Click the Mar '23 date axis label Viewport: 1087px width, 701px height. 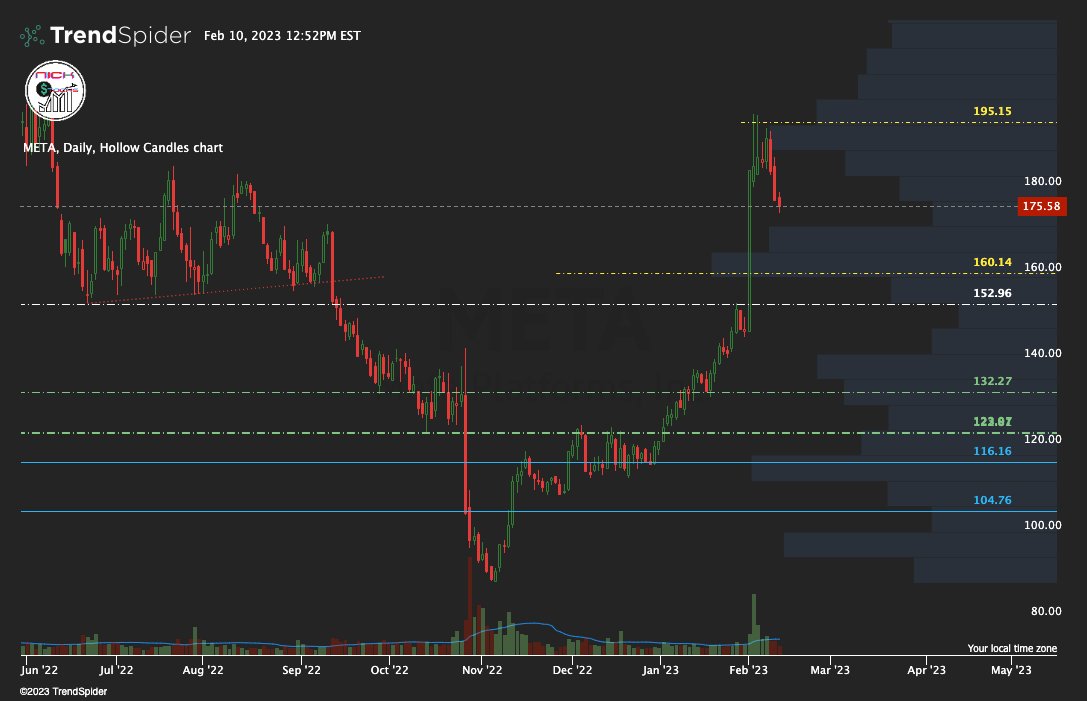(x=830, y=670)
